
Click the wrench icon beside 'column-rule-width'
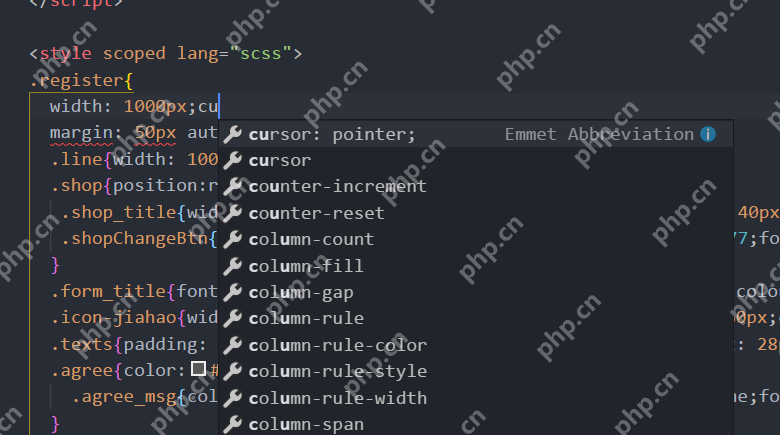232,398
